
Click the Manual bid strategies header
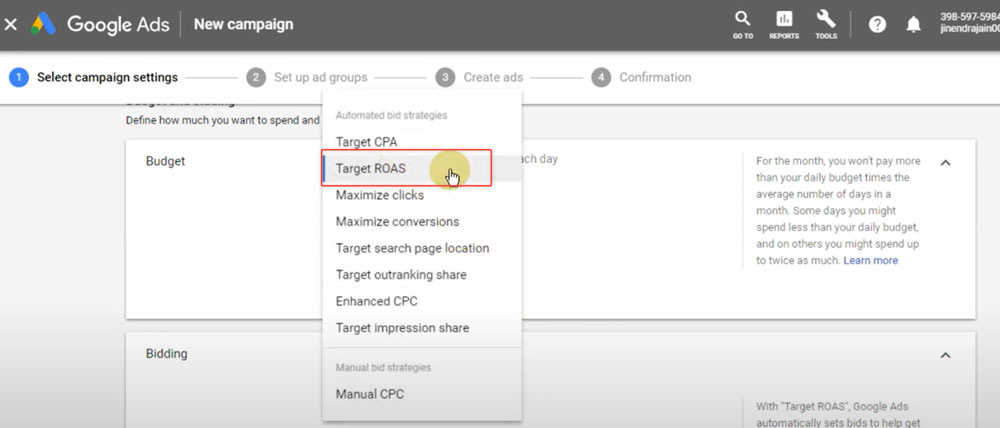pos(383,367)
